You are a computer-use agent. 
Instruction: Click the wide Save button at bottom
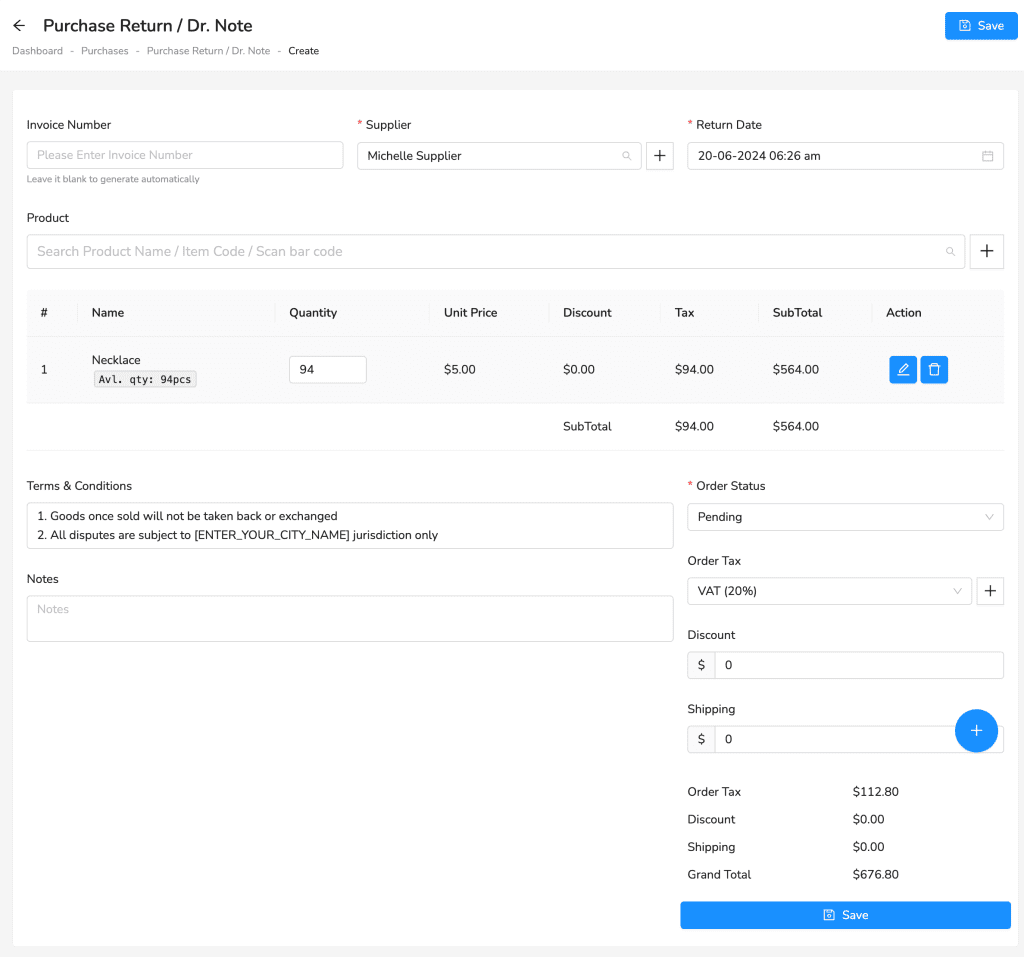coord(845,915)
